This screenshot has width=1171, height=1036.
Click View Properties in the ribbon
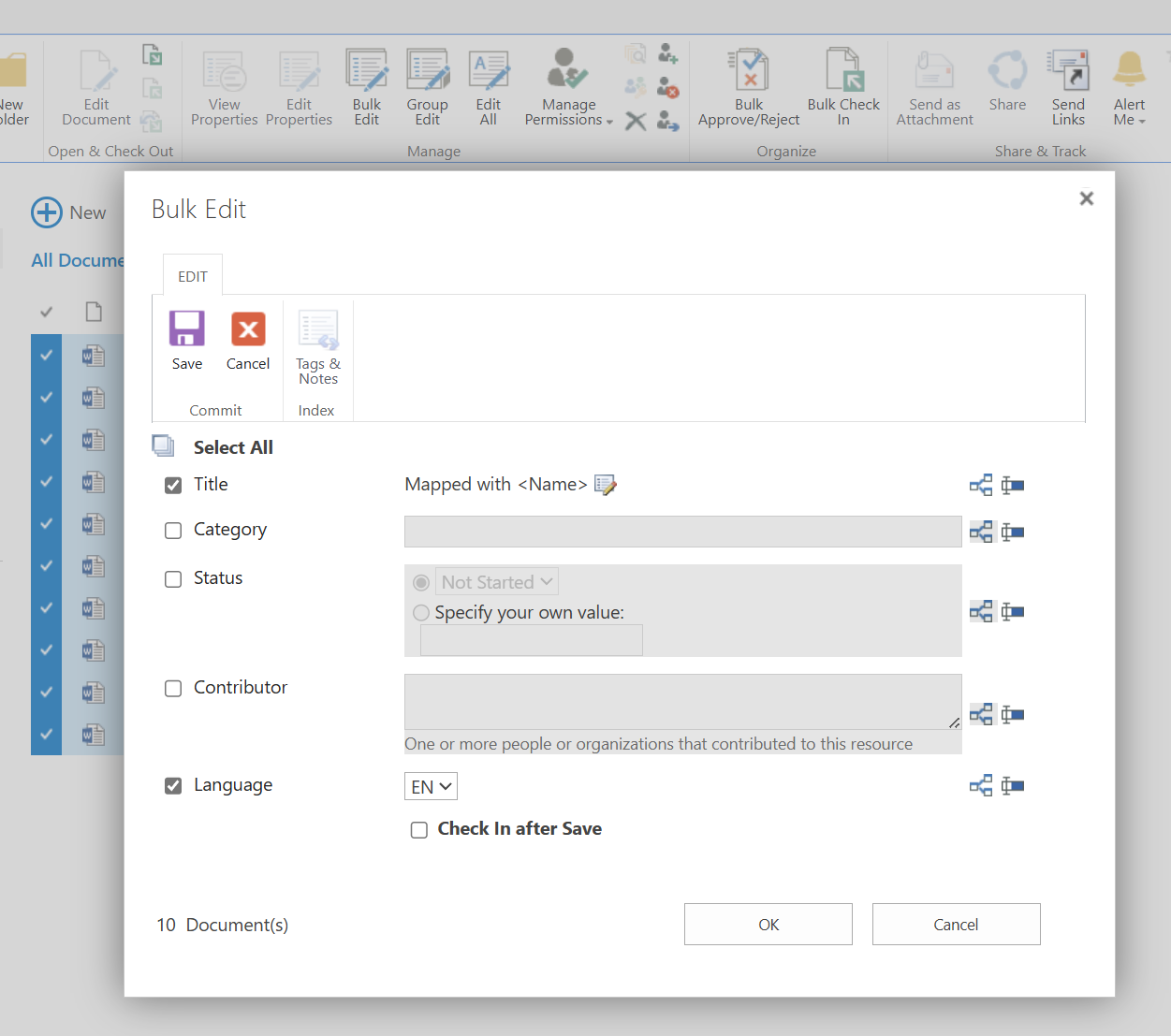tap(224, 87)
